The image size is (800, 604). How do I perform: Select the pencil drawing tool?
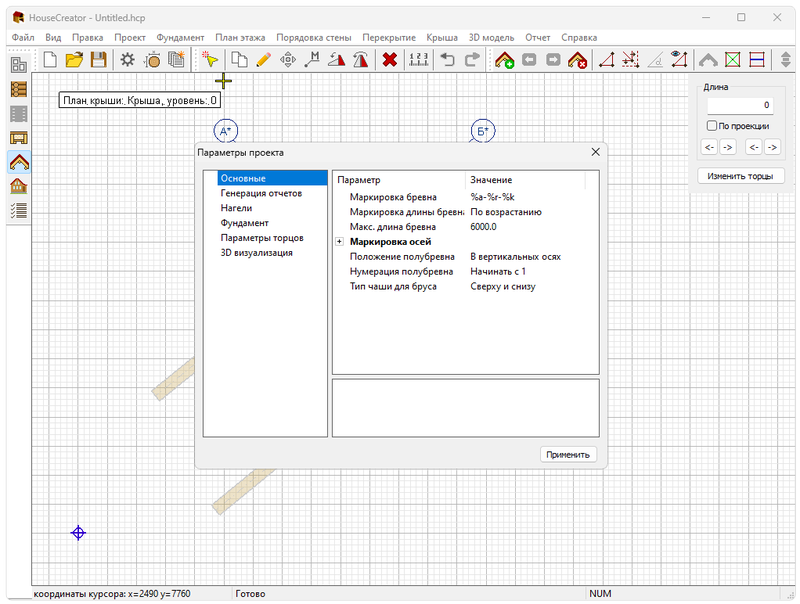pos(264,60)
